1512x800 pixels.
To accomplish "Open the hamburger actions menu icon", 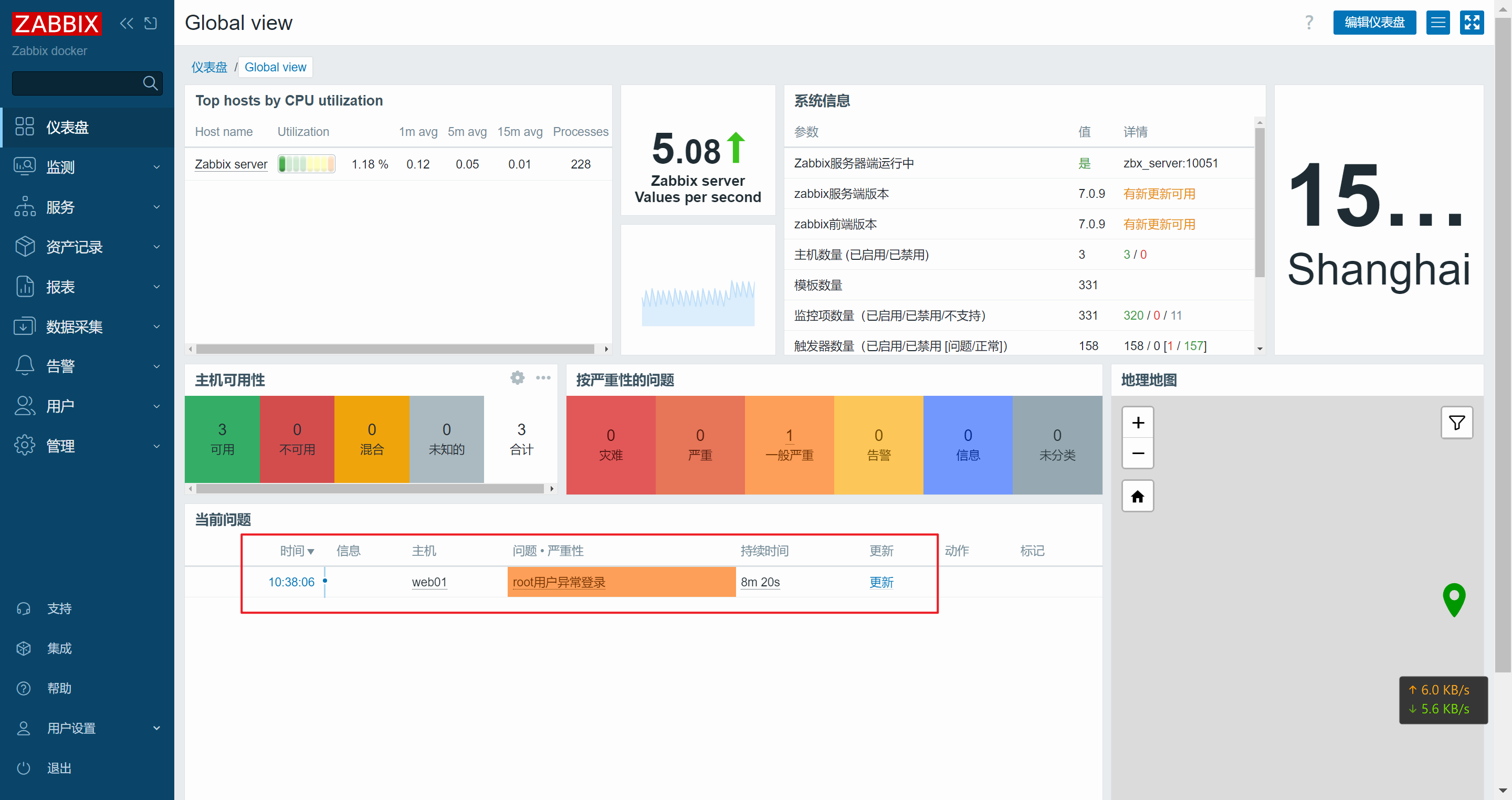I will [x=1438, y=23].
